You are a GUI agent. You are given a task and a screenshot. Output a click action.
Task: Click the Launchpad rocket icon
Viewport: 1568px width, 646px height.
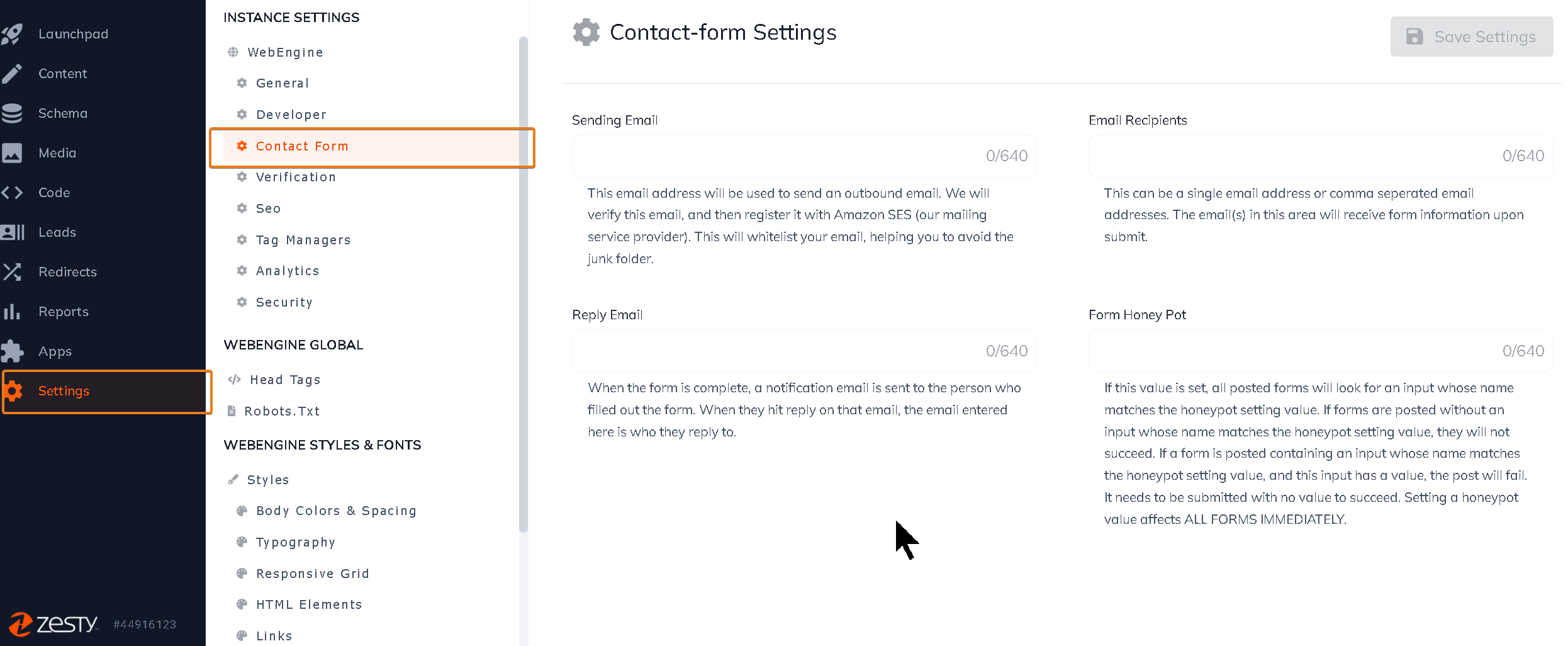coord(12,34)
